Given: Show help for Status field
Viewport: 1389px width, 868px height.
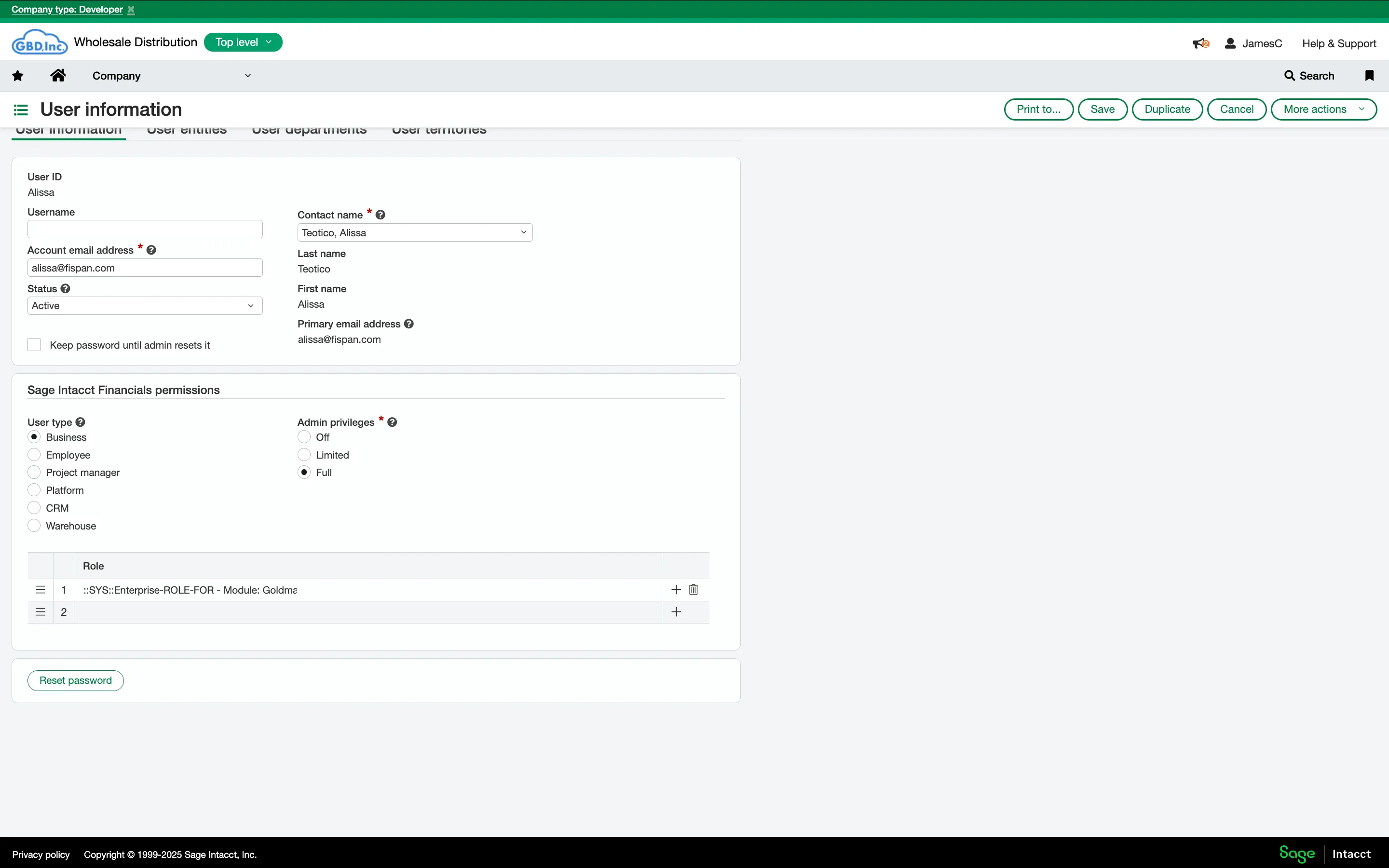Looking at the screenshot, I should 66,289.
